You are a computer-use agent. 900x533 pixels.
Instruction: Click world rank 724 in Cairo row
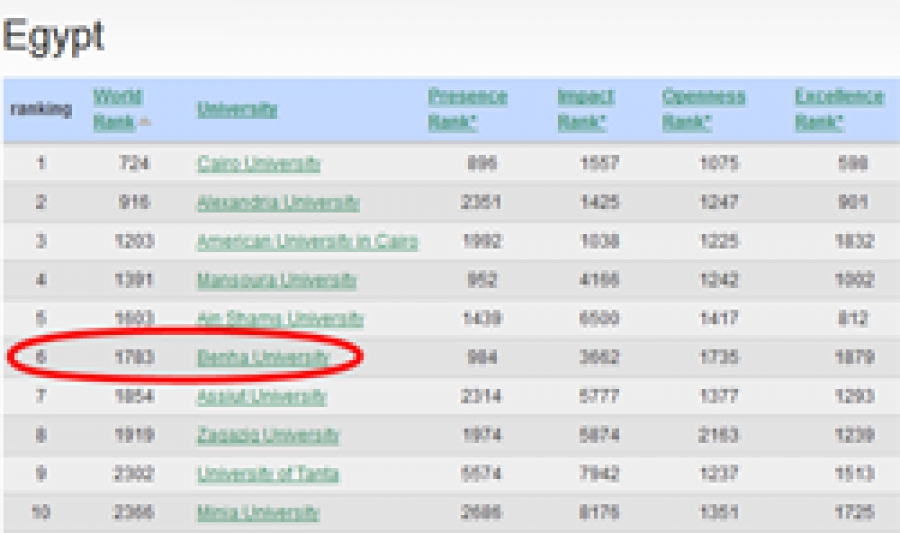coord(134,164)
